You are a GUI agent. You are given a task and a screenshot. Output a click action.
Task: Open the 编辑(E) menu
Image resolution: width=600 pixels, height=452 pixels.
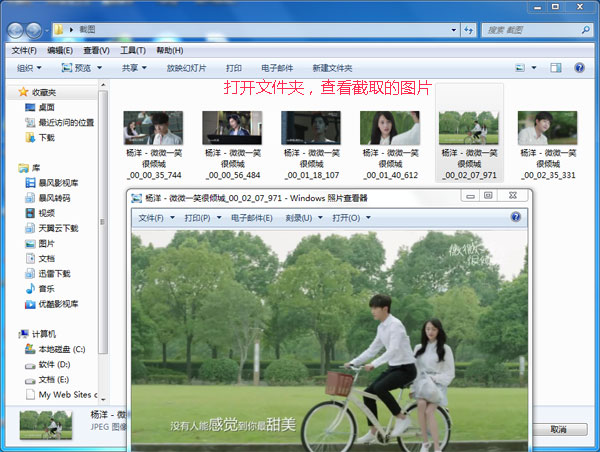pos(60,51)
